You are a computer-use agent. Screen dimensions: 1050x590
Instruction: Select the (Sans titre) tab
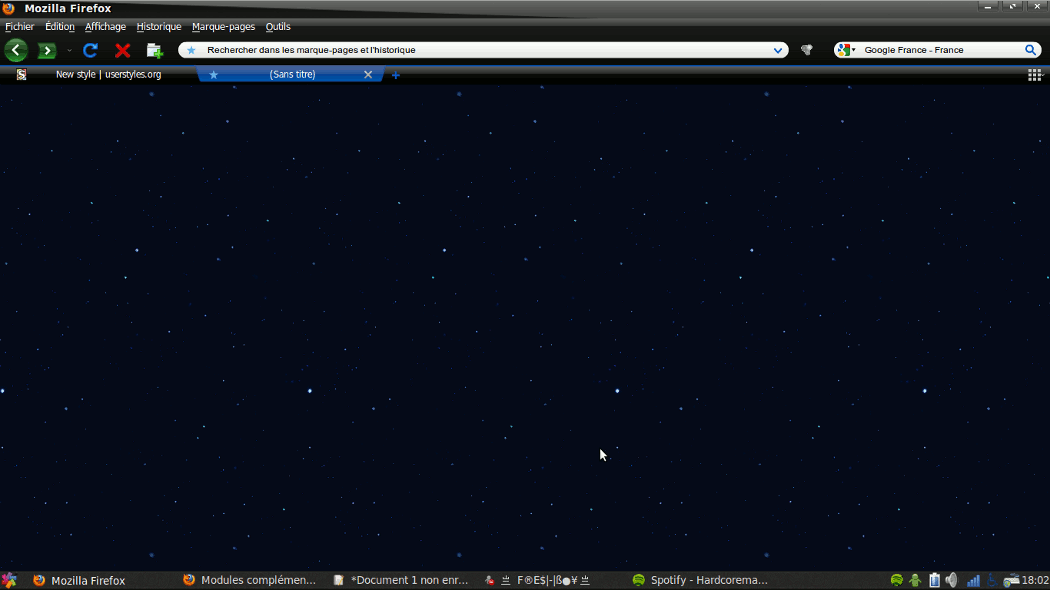[x=292, y=74]
